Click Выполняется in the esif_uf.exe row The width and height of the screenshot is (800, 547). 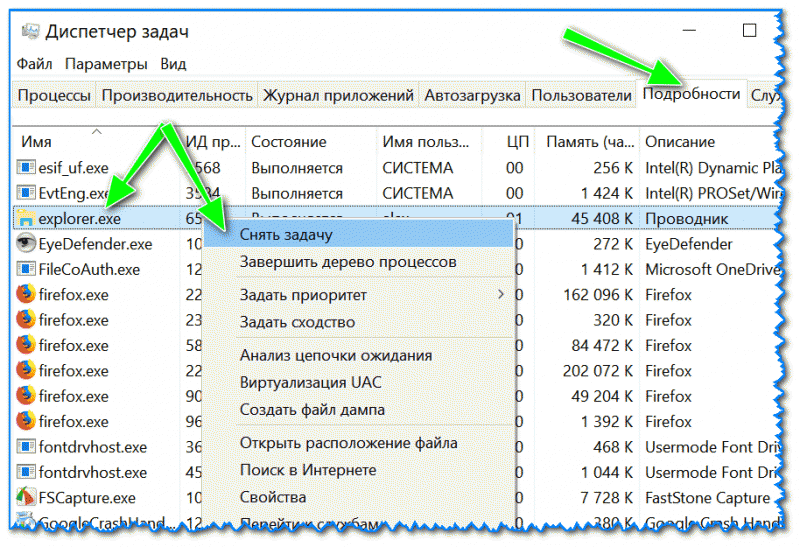pos(297,168)
